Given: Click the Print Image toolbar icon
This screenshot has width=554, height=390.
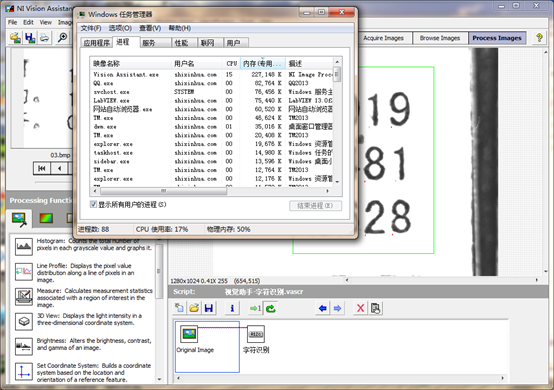Looking at the screenshot, I should coord(45,37).
